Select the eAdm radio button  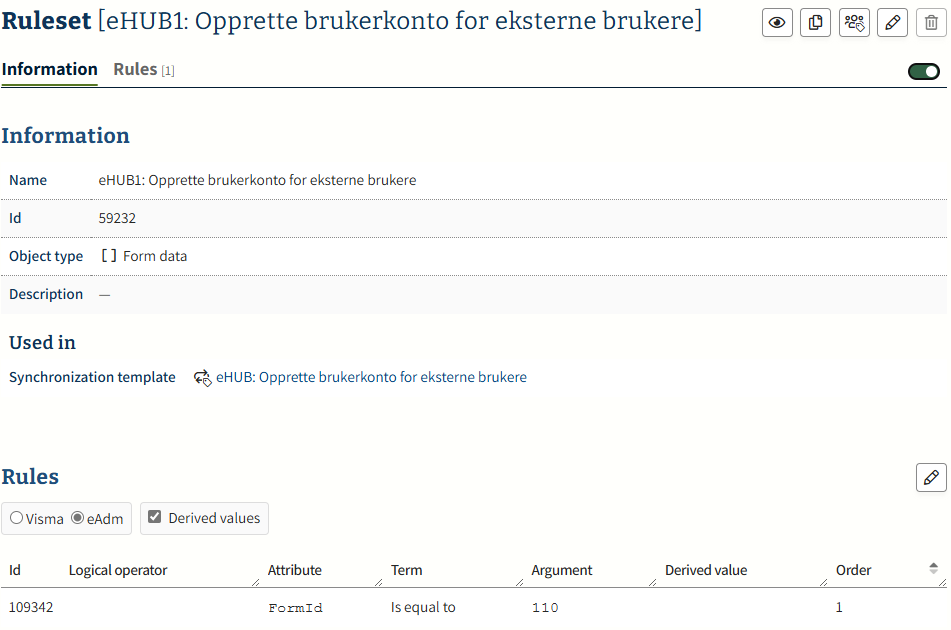78,519
